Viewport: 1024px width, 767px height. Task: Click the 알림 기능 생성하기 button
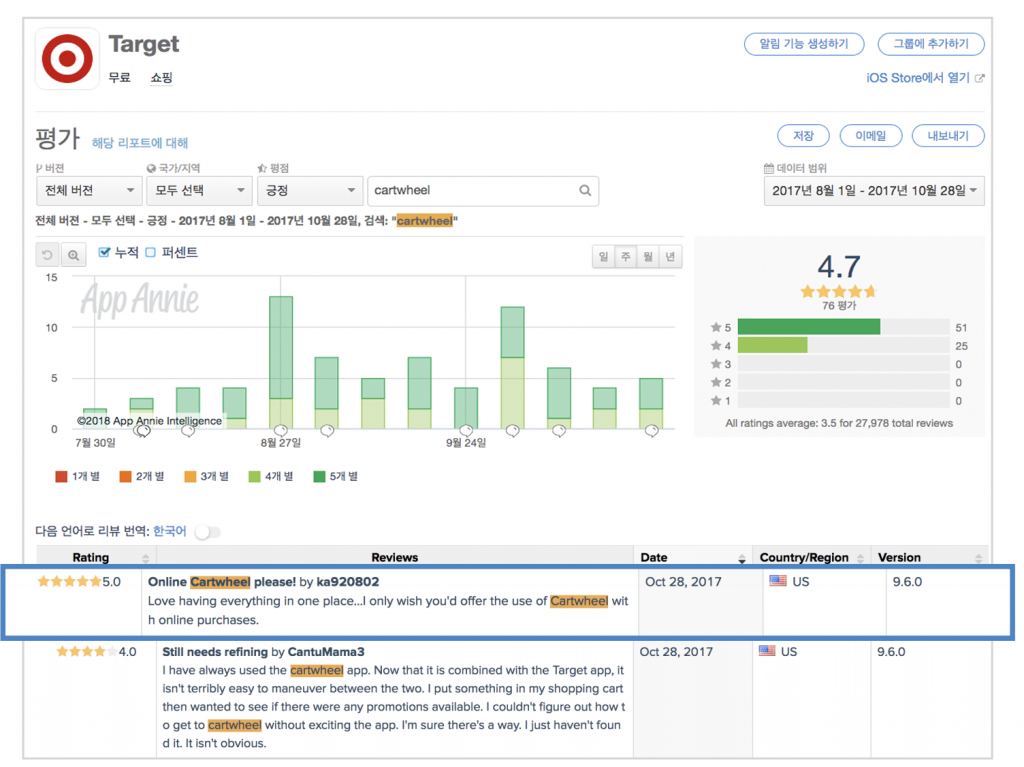click(804, 44)
